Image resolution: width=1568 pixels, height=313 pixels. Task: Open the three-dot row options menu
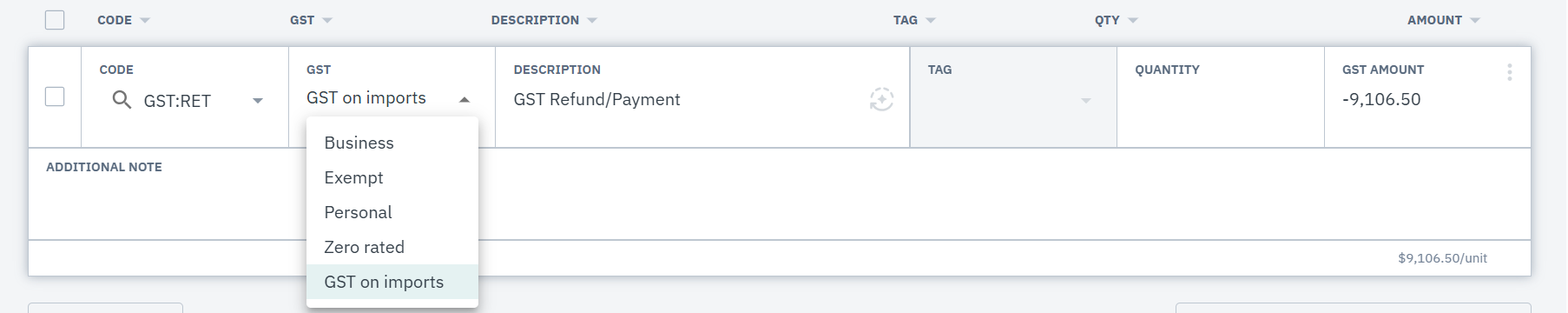click(1510, 72)
